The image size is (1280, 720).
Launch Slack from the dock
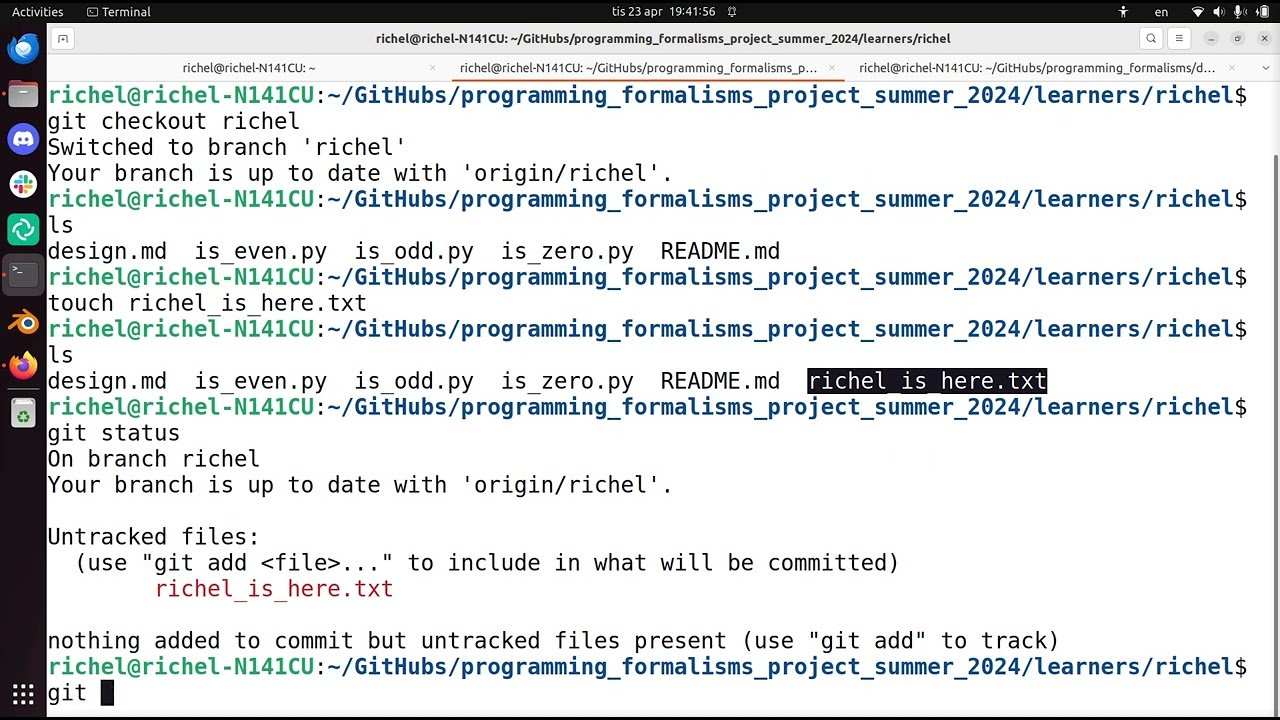point(23,184)
